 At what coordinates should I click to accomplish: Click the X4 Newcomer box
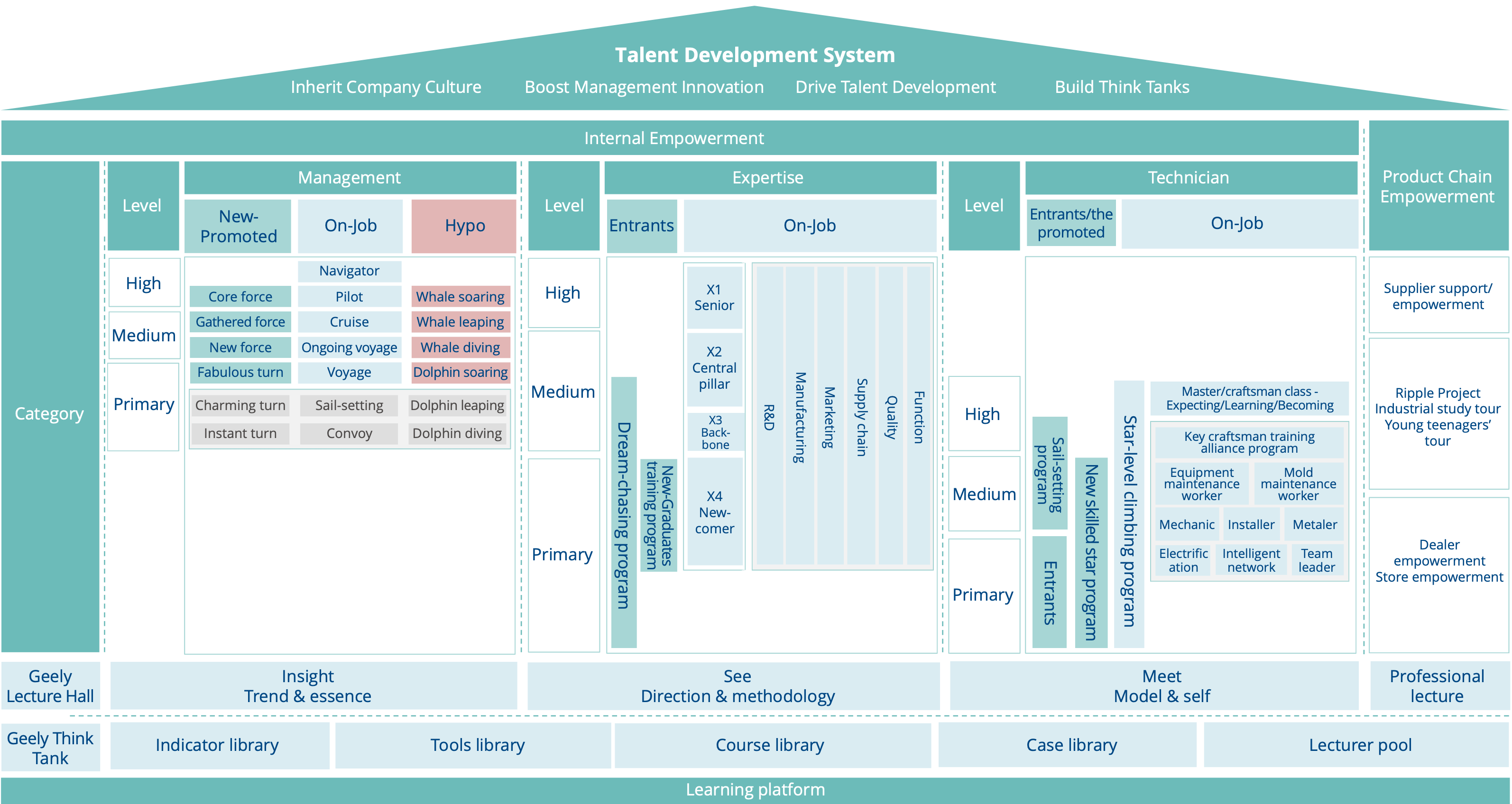point(714,512)
